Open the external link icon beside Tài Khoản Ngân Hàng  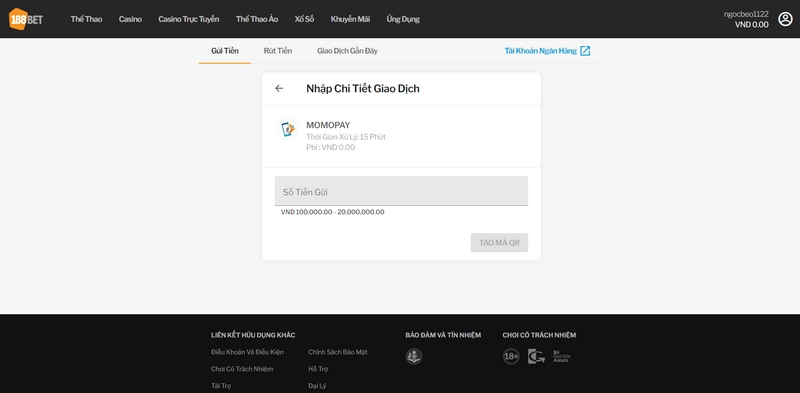585,51
